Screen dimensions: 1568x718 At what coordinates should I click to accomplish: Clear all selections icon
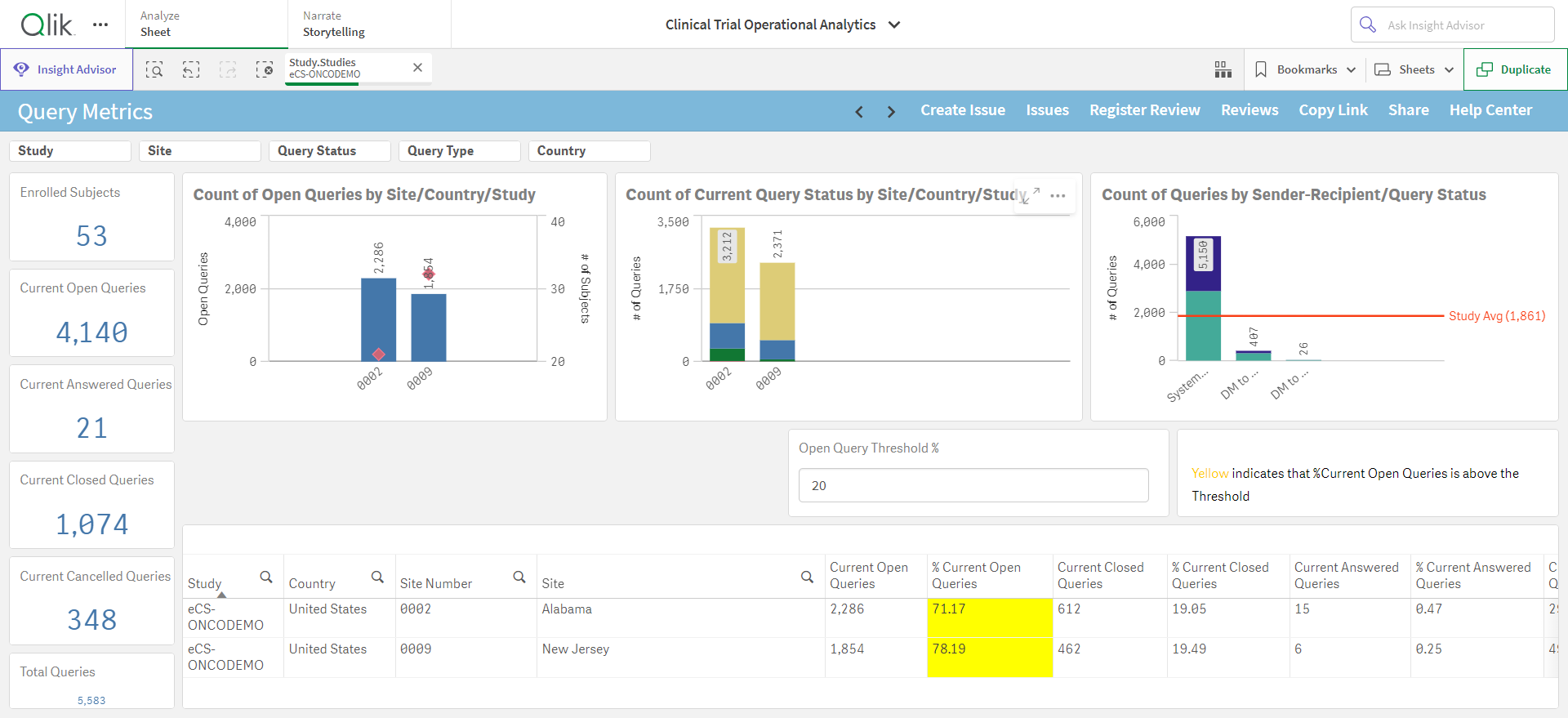(x=265, y=69)
